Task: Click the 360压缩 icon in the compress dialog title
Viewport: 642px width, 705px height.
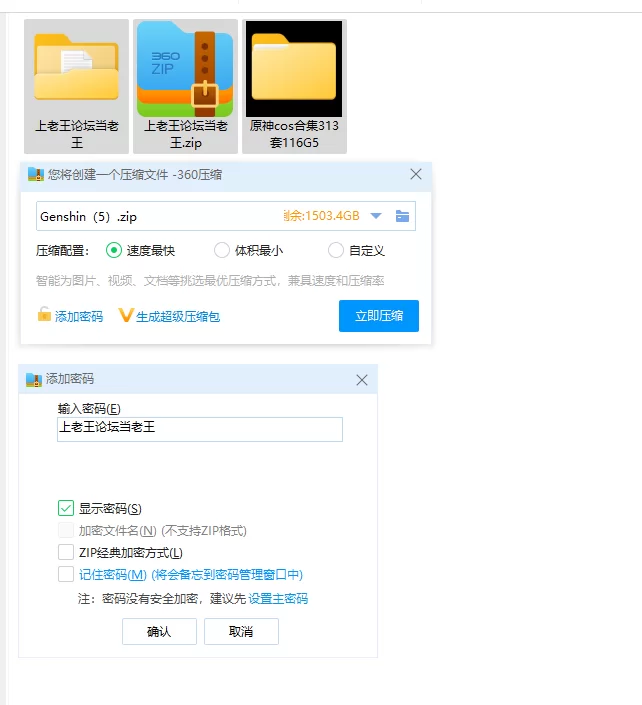Action: pos(36,174)
